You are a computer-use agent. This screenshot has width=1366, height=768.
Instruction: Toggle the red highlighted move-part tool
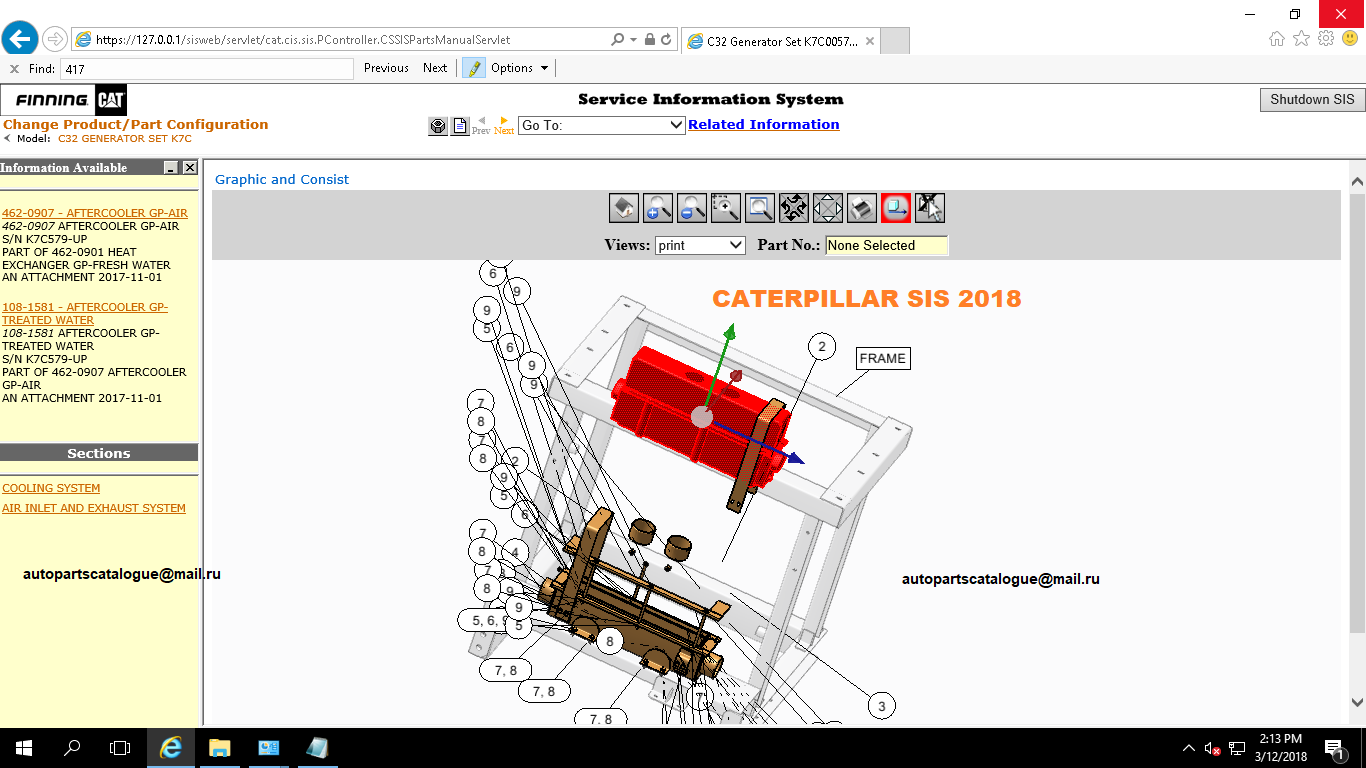pos(896,208)
